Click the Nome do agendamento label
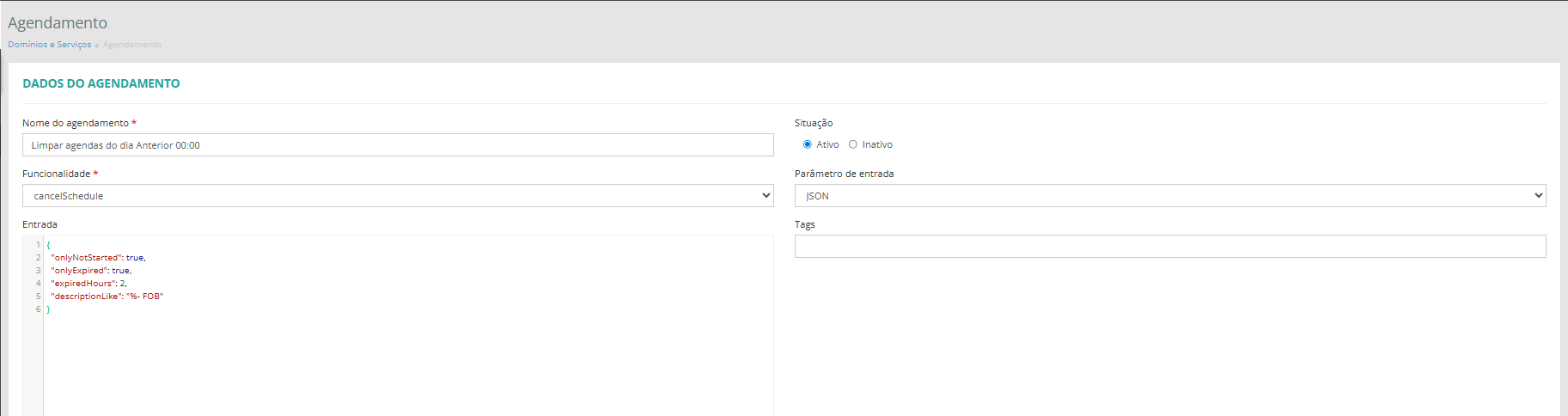Image resolution: width=1568 pixels, height=416 pixels. [76, 123]
